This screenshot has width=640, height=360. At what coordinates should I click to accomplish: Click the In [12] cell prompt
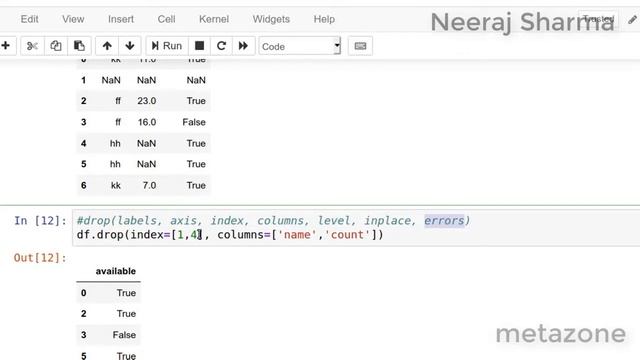point(40,221)
